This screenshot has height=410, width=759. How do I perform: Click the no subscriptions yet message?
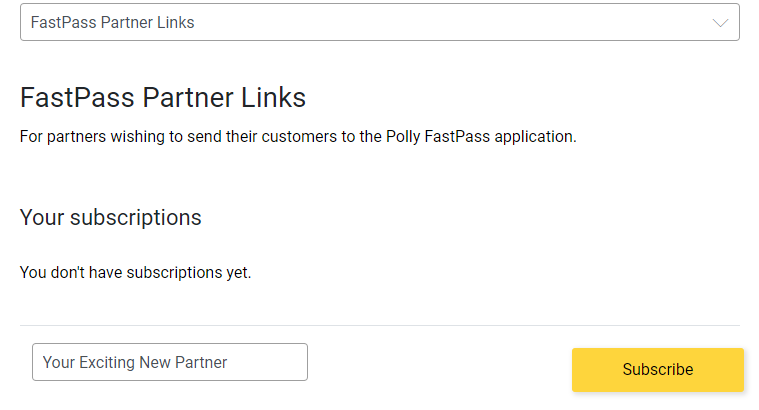tap(135, 272)
